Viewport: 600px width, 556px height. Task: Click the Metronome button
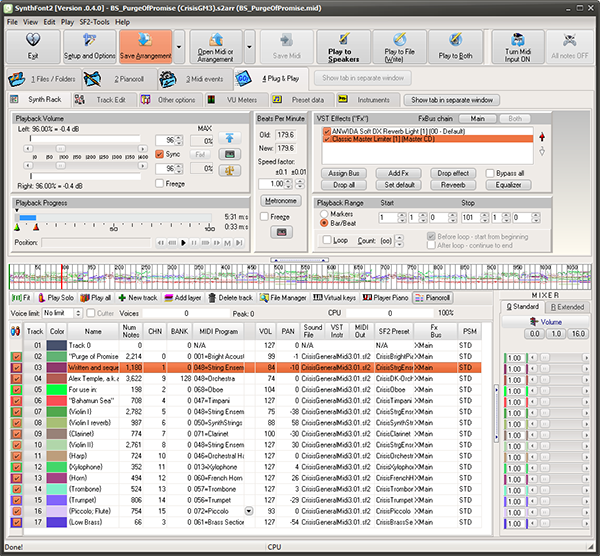pos(280,200)
